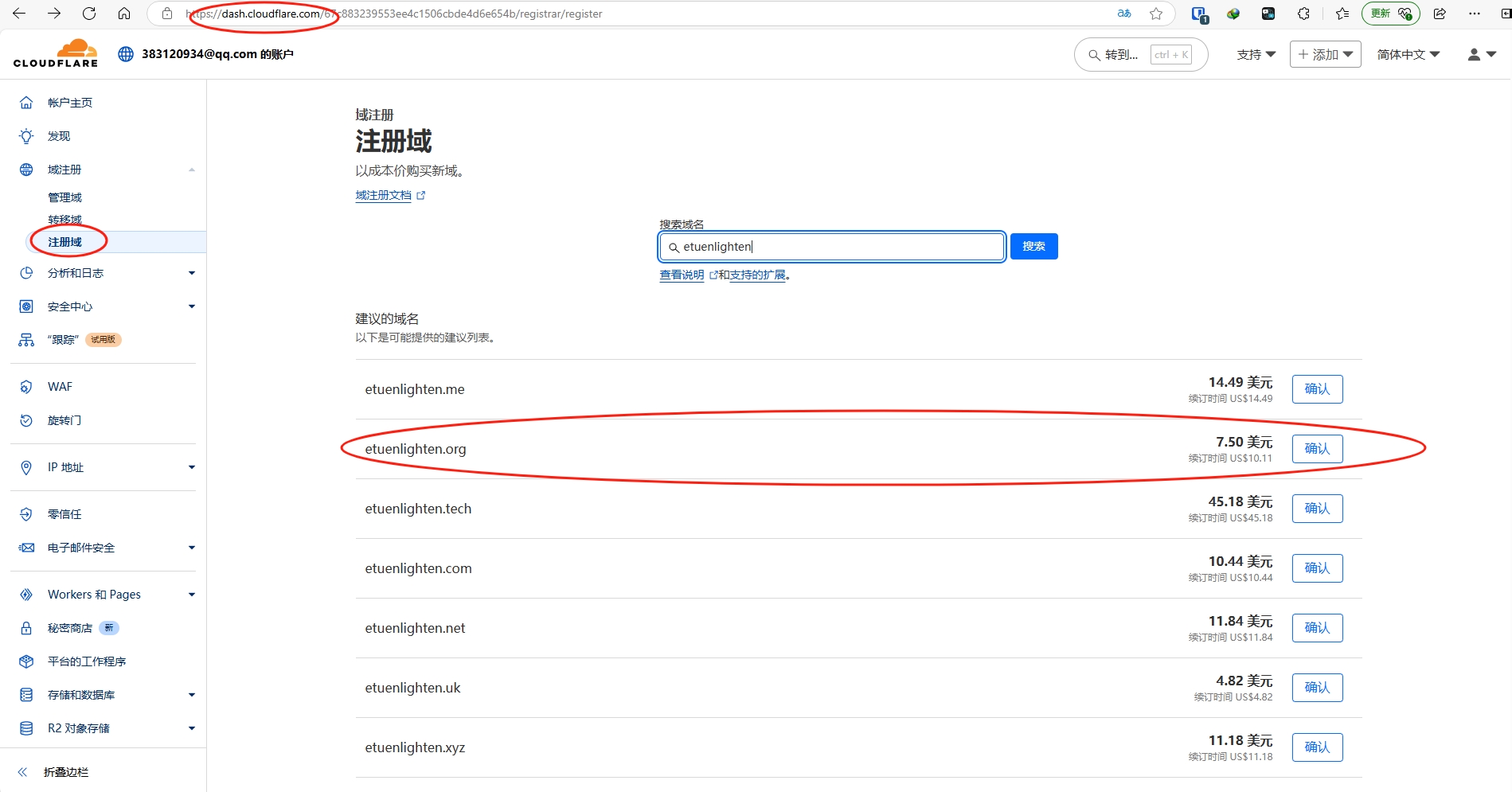Open the 添加 dropdown button
This screenshot has width=1512, height=792.
pyautogui.click(x=1325, y=54)
